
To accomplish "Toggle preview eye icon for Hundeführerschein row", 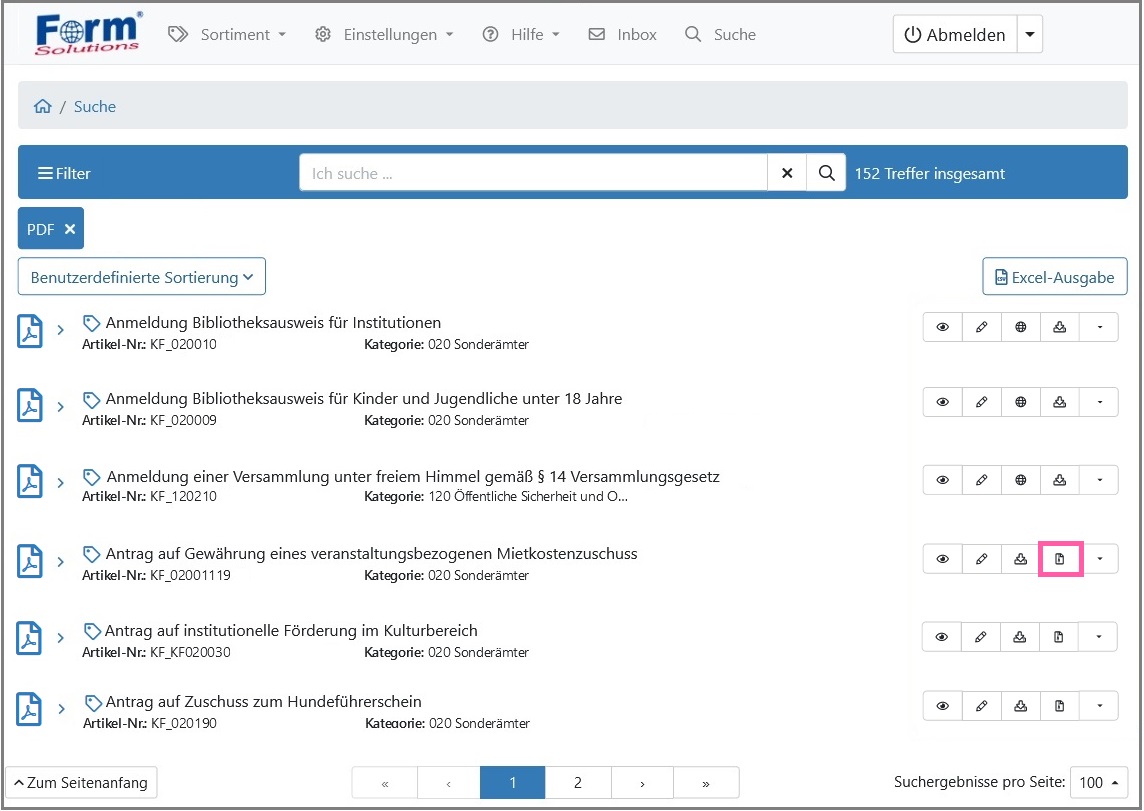I will tap(942, 706).
